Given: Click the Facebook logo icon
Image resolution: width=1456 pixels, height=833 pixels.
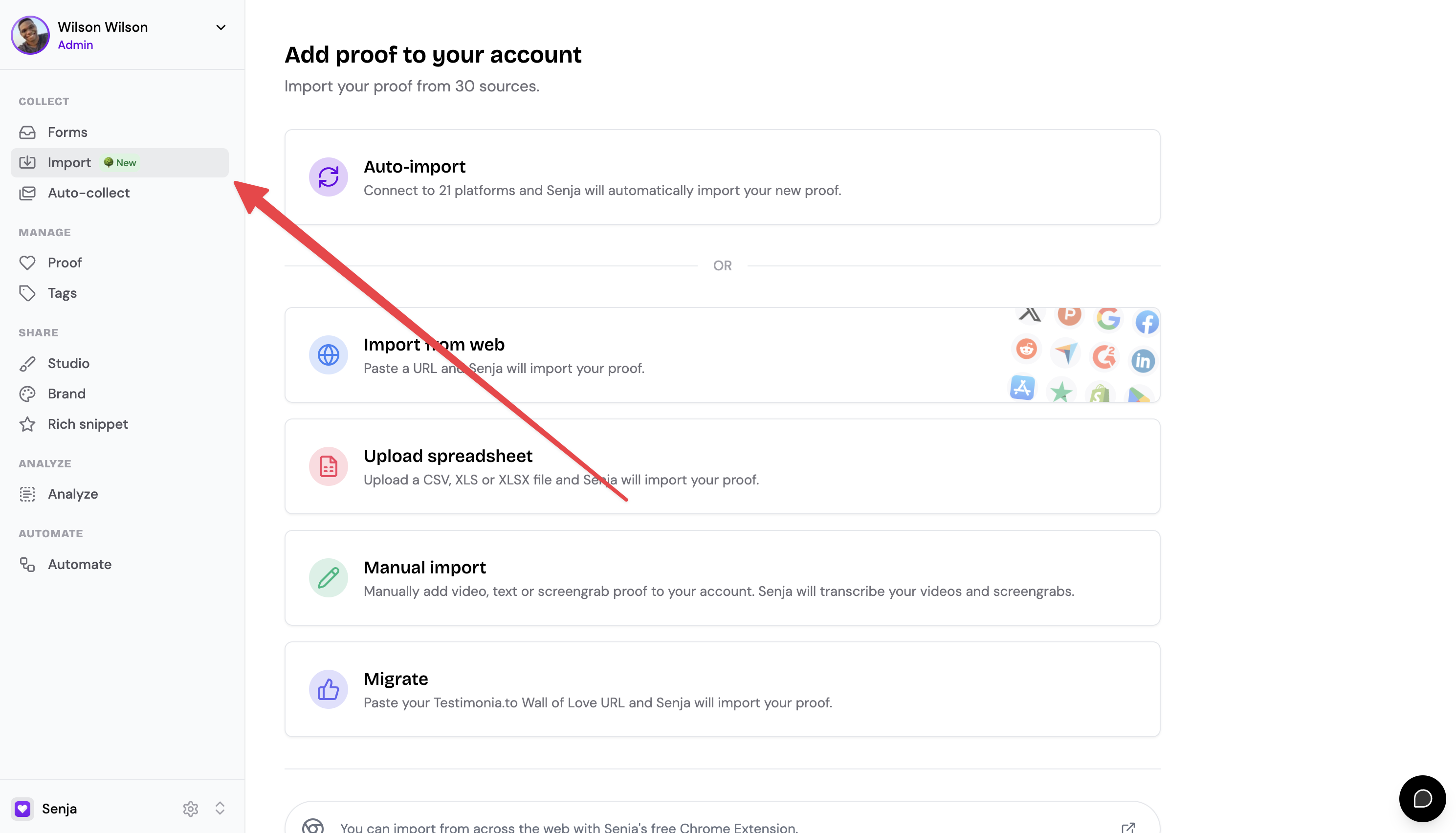Looking at the screenshot, I should tap(1147, 322).
